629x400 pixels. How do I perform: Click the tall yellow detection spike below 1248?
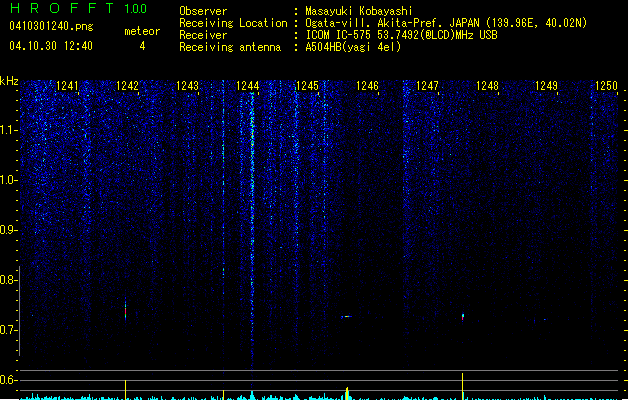click(463, 386)
